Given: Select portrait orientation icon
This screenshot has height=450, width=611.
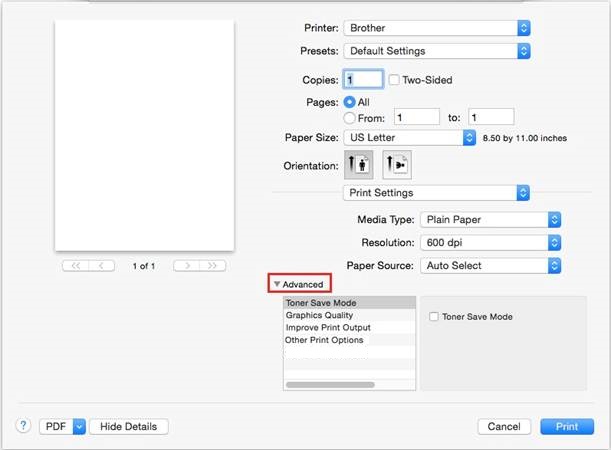Looking at the screenshot, I should [x=358, y=165].
